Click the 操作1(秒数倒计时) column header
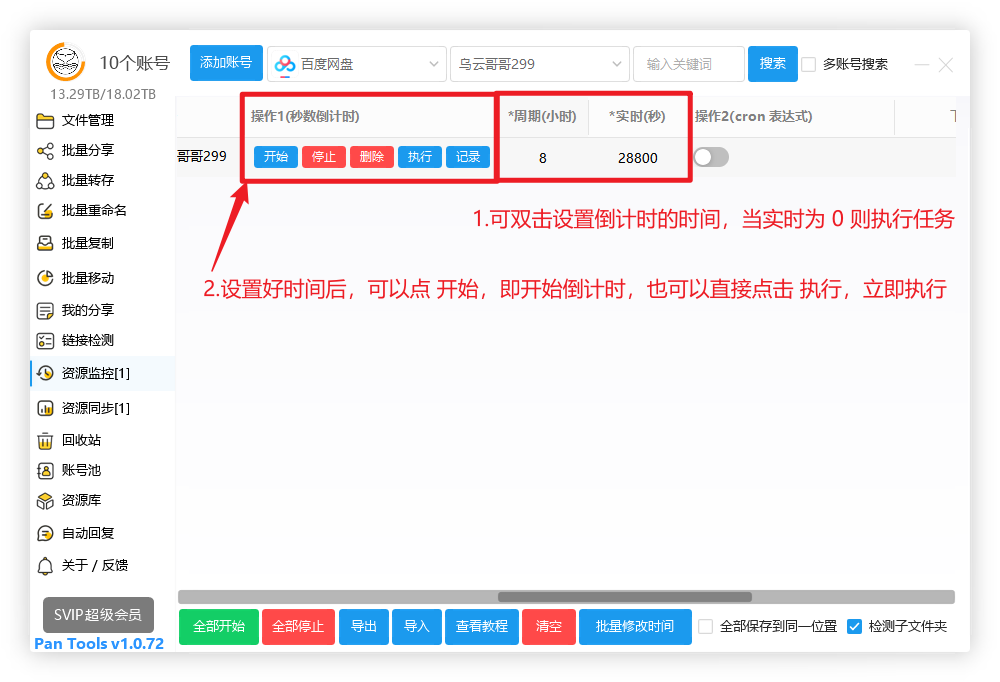Image resolution: width=1000 pixels, height=682 pixels. pos(305,116)
